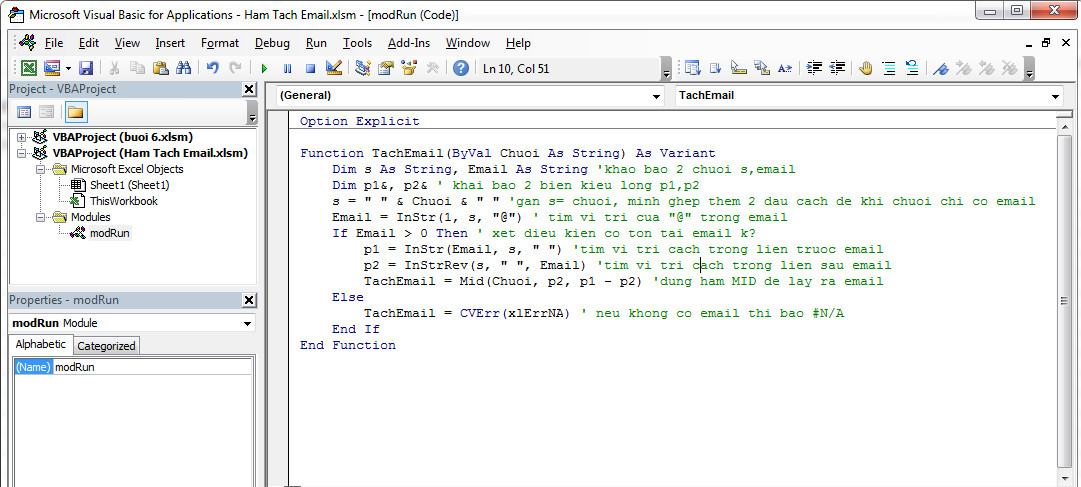
Task: Close the Project - VBAProject pane
Action: point(249,89)
